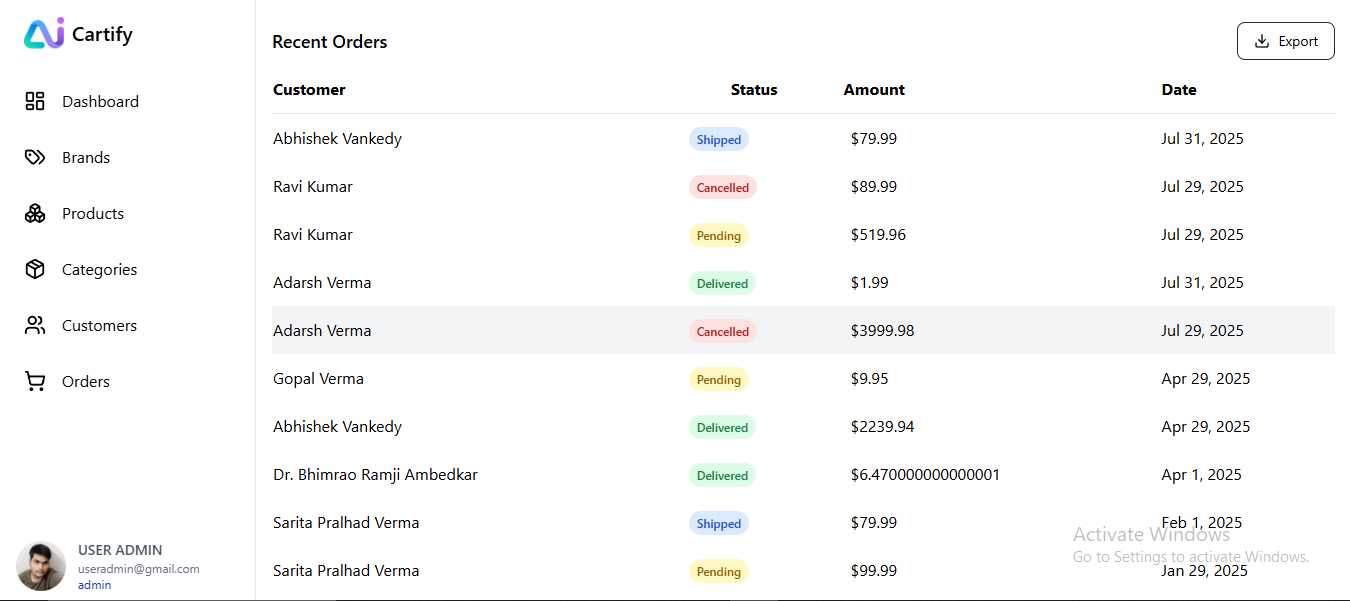
Task: Click the Products cubes icon
Action: (x=35, y=213)
